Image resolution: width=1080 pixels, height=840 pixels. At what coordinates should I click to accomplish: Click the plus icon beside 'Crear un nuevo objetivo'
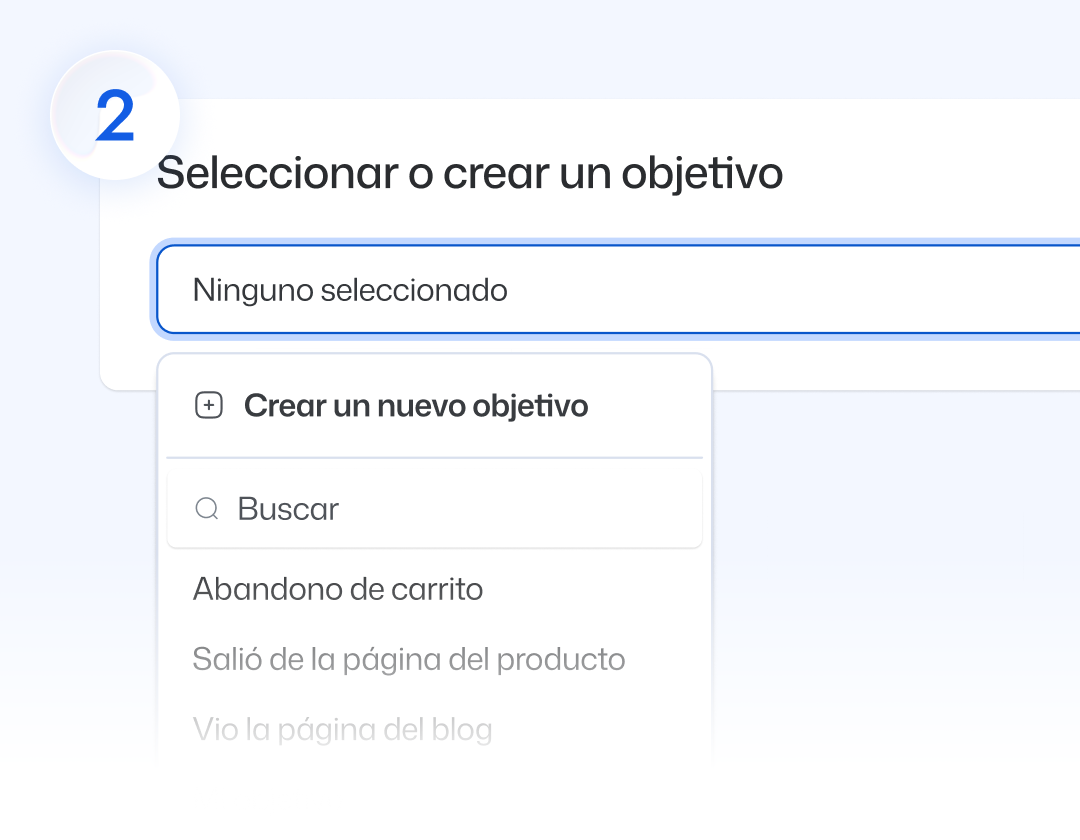point(208,406)
